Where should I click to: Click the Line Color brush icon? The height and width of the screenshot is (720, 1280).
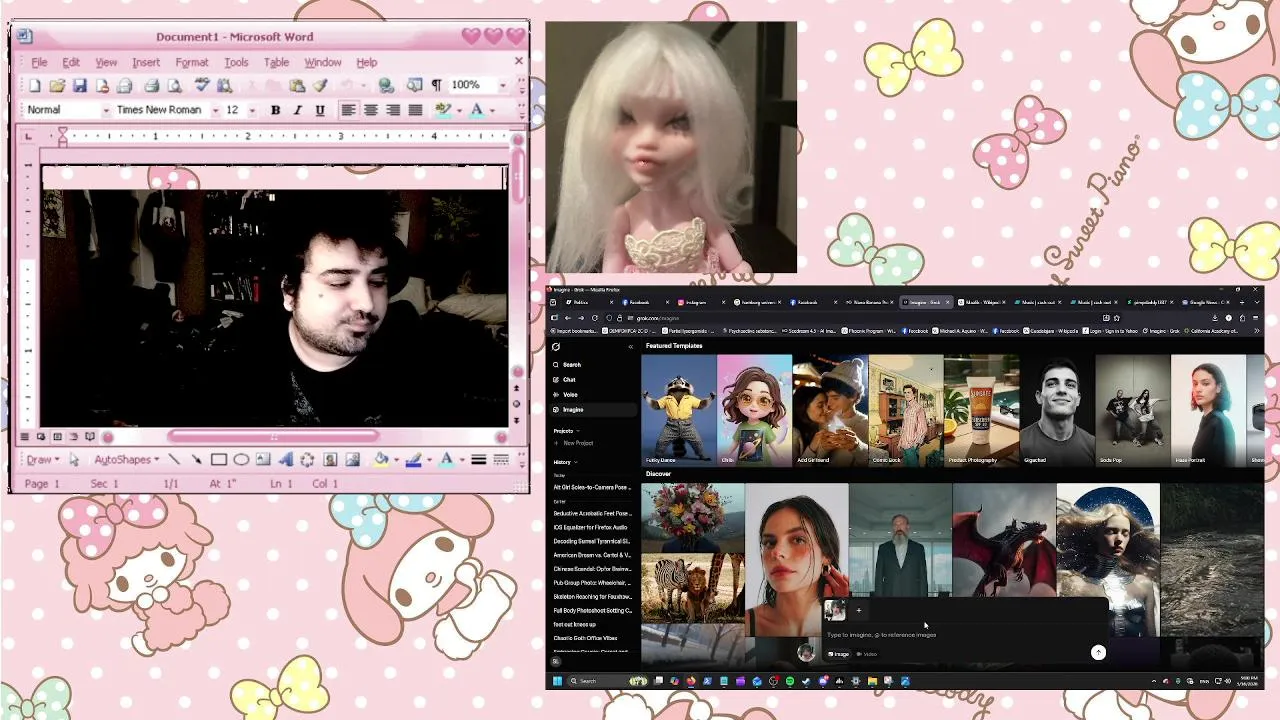[x=413, y=460]
